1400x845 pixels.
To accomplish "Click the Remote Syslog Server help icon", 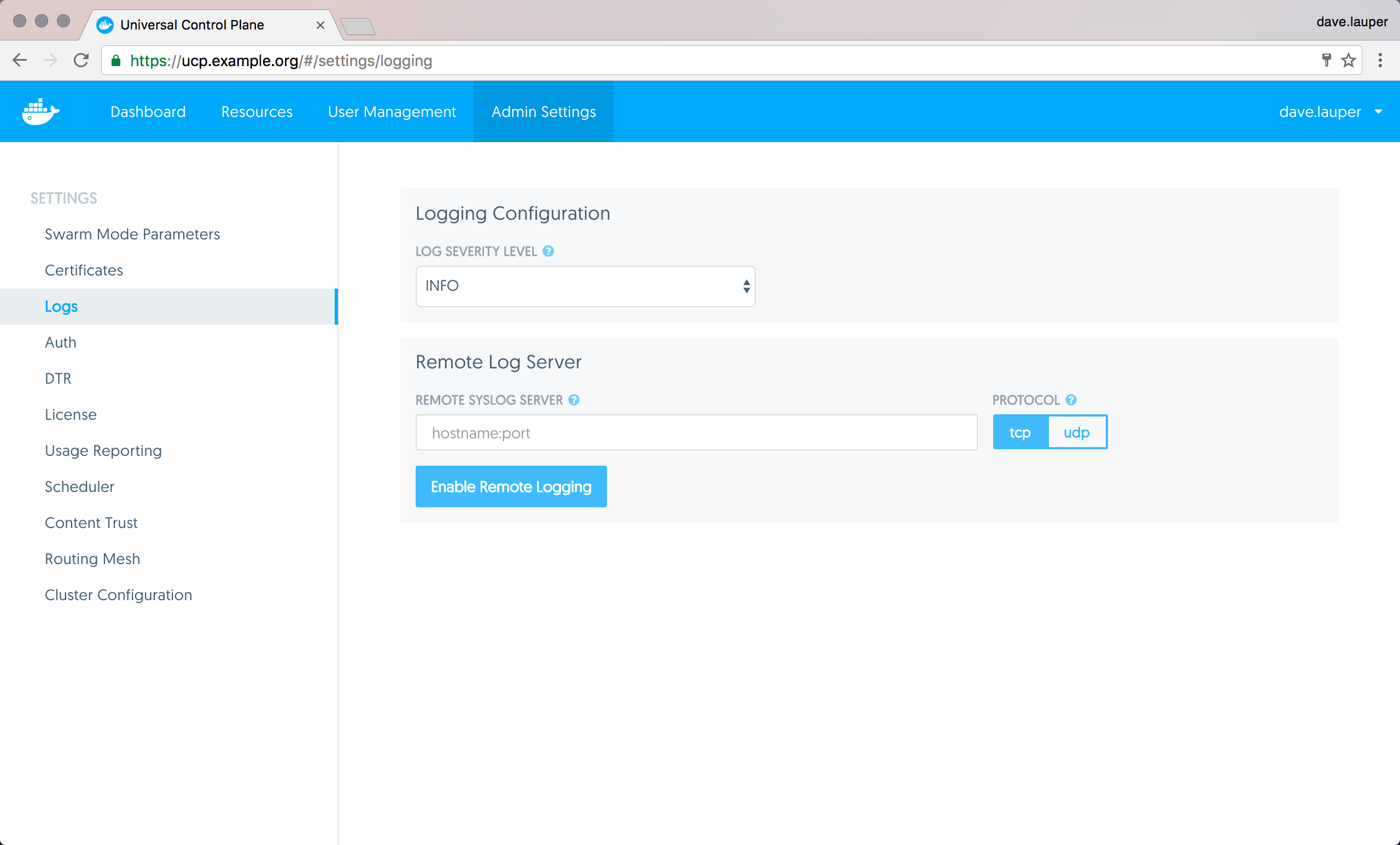I will tap(574, 400).
